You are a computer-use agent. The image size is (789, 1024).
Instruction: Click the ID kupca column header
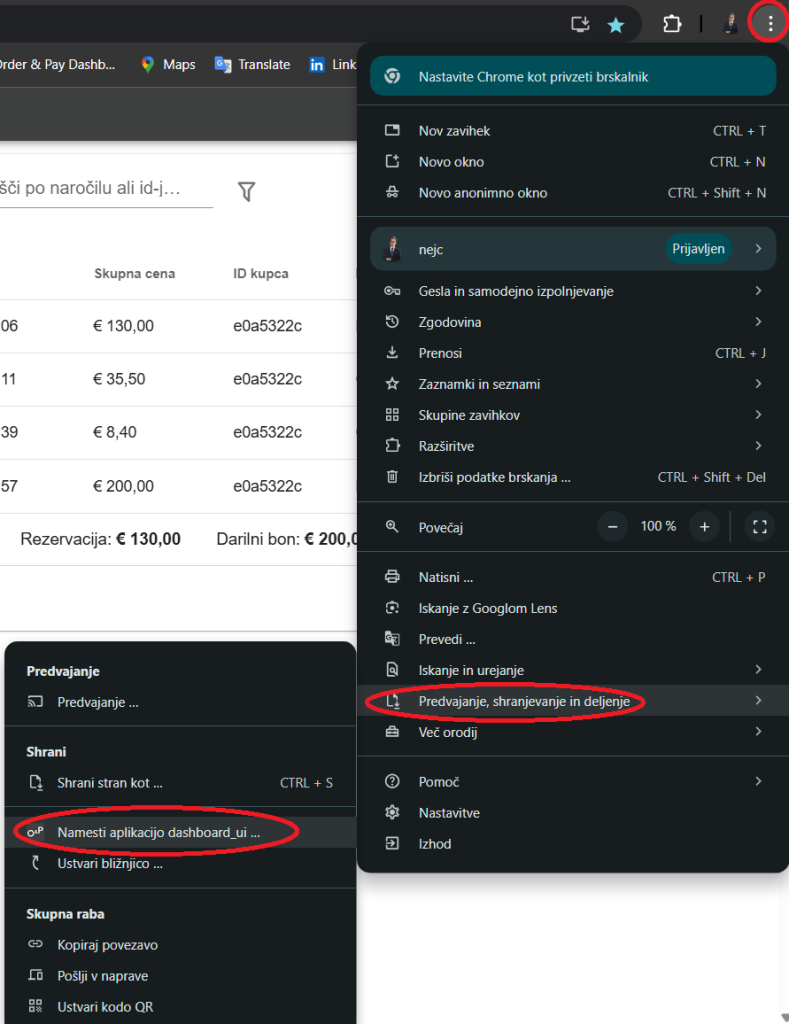click(261, 274)
